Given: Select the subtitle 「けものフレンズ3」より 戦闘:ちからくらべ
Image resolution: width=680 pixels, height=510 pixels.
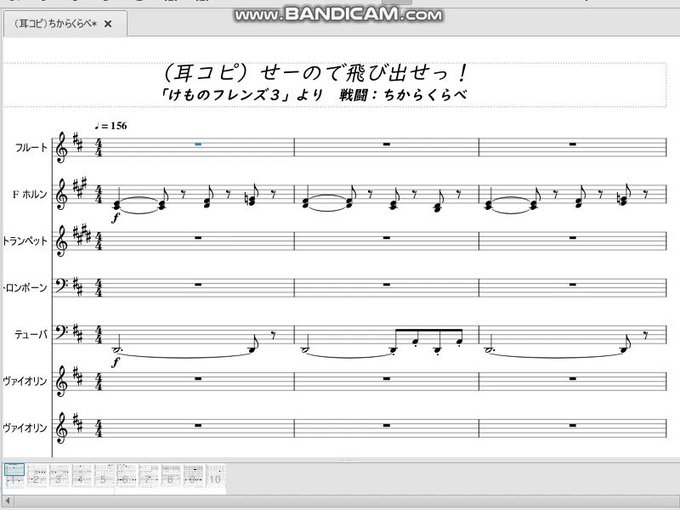Looking at the screenshot, I should [x=314, y=95].
